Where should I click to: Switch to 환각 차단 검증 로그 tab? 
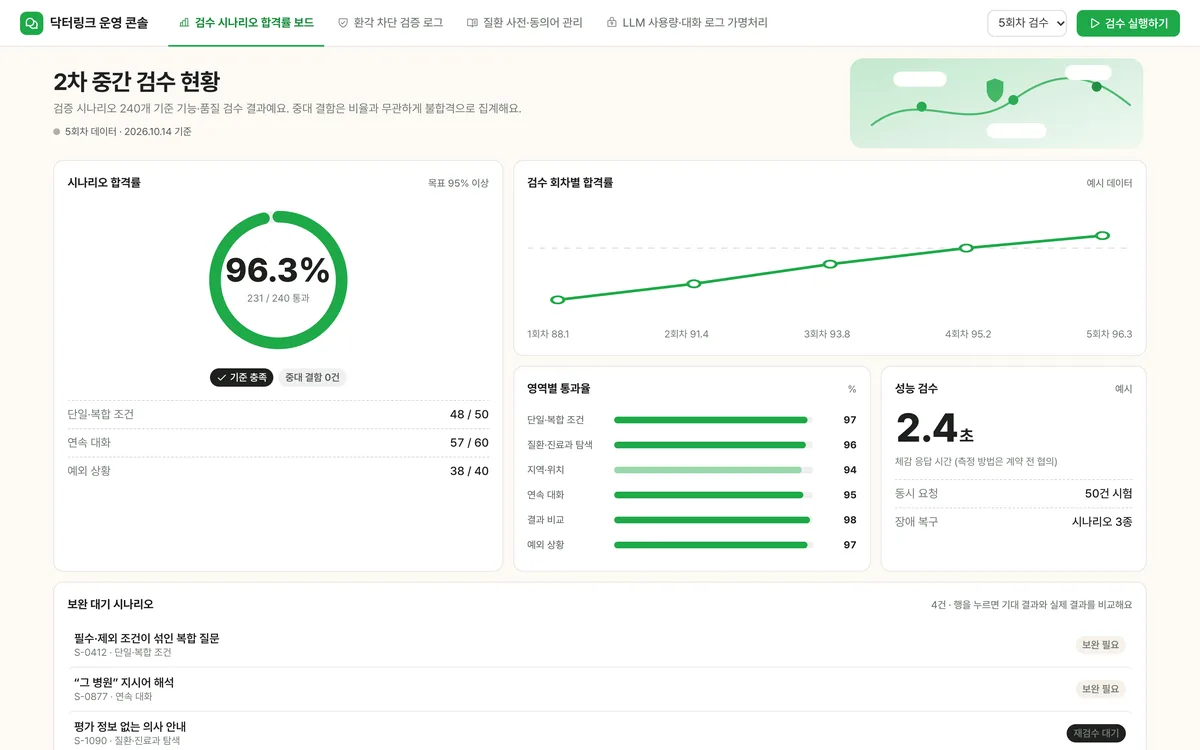[390, 23]
